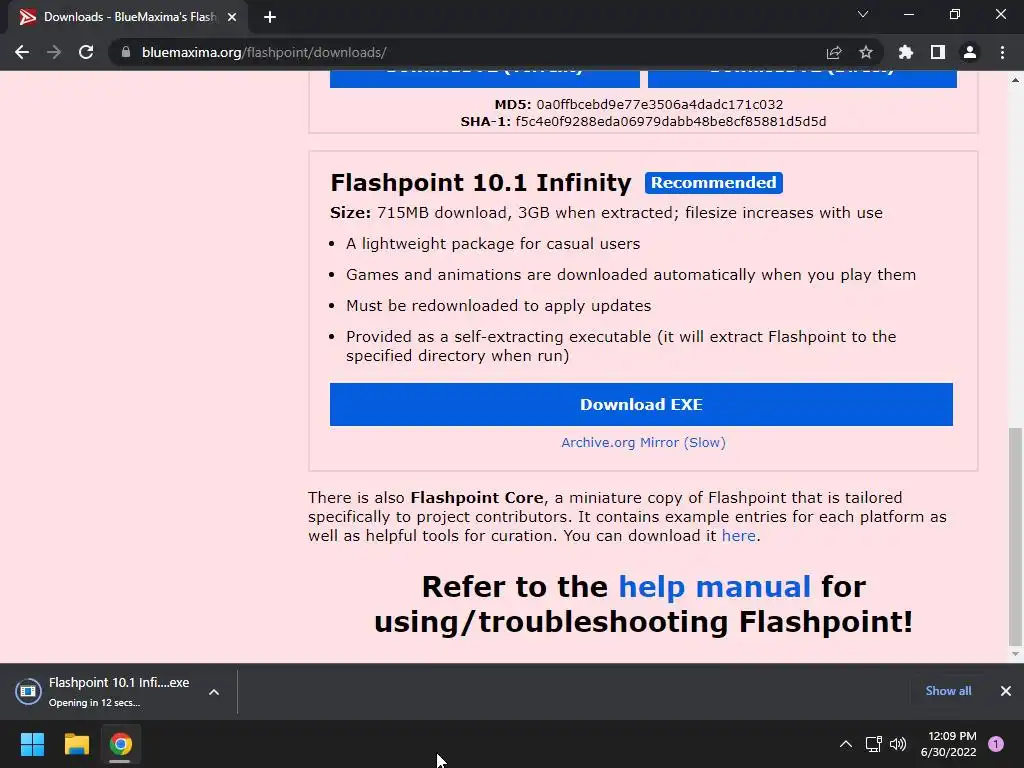Viewport: 1024px width, 768px height.
Task: Click the network tray icon
Action: [873, 744]
